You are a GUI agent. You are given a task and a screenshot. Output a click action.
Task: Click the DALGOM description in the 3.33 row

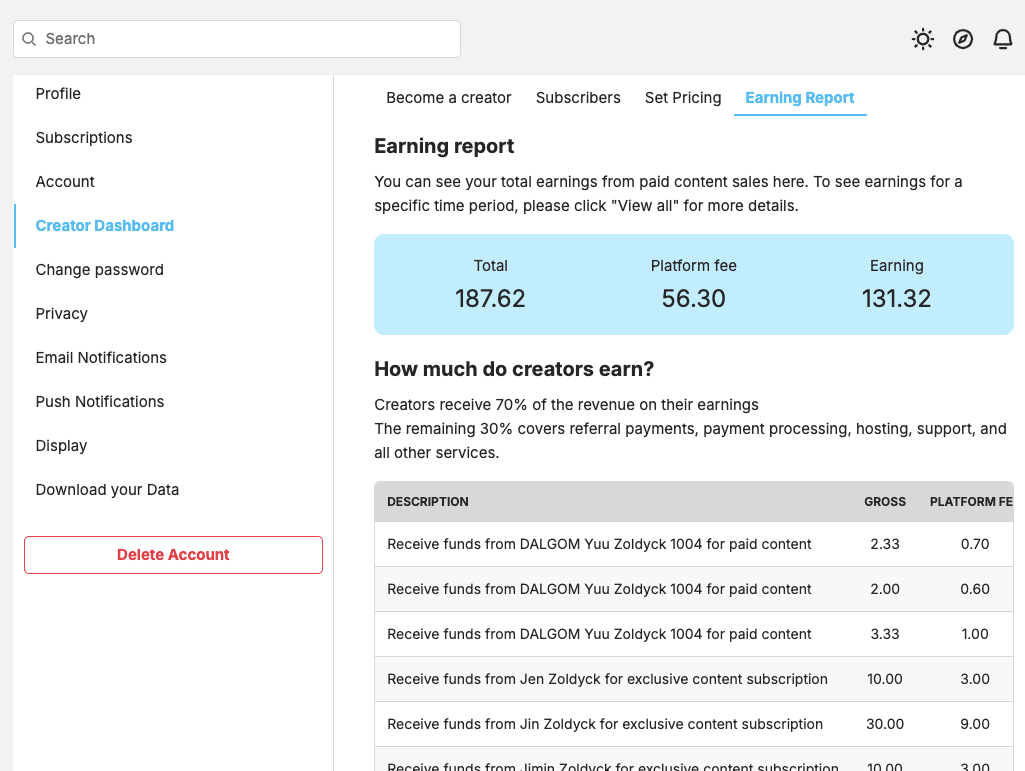point(599,634)
